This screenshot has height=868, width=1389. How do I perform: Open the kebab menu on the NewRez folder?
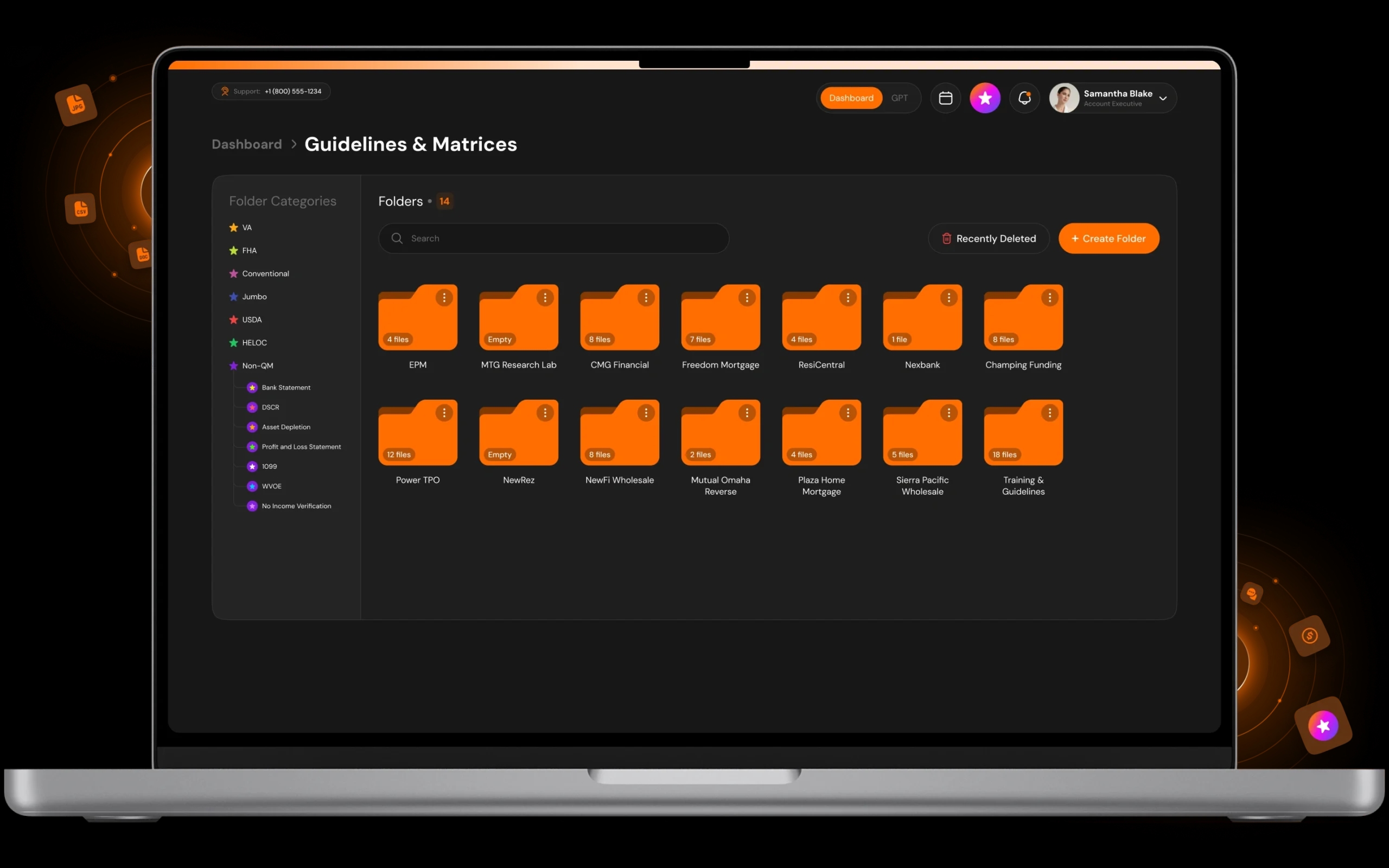click(545, 413)
